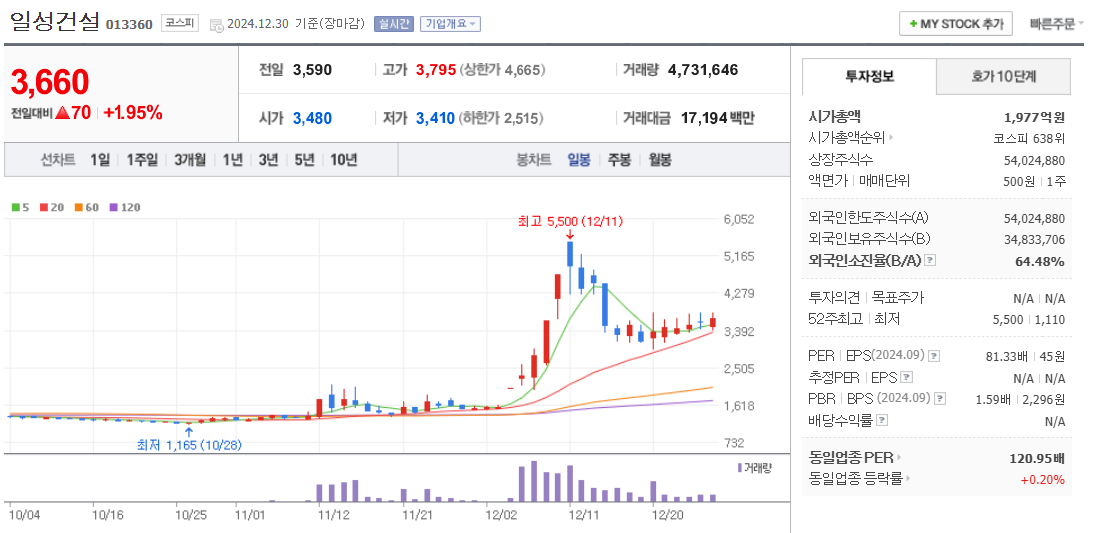Click purple 120-day moving average legend marker
The image size is (1097, 533).
(114, 207)
